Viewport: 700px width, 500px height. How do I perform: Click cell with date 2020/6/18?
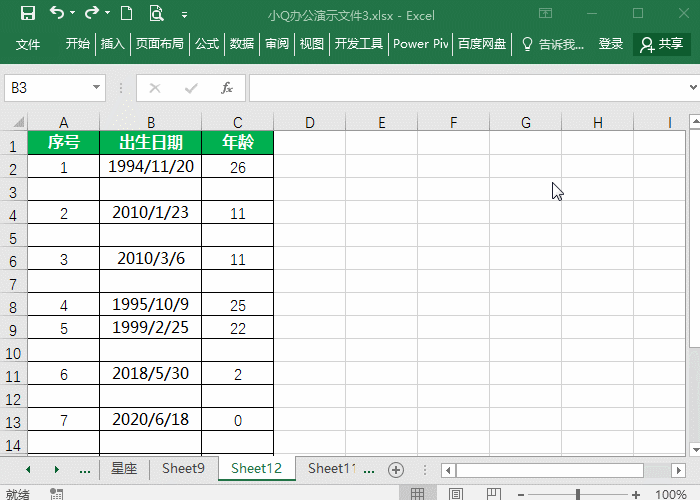click(x=151, y=419)
